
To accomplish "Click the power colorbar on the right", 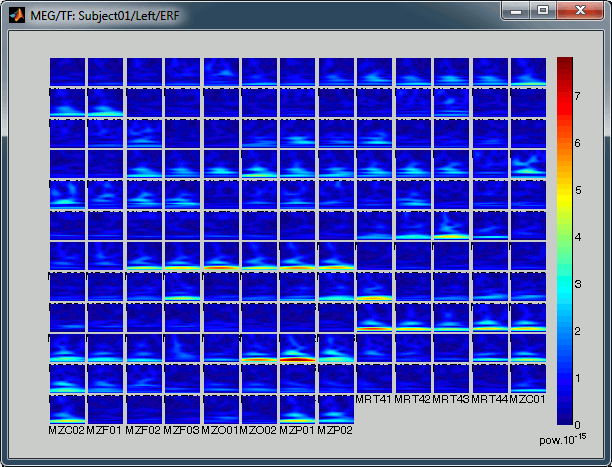I will [566, 240].
